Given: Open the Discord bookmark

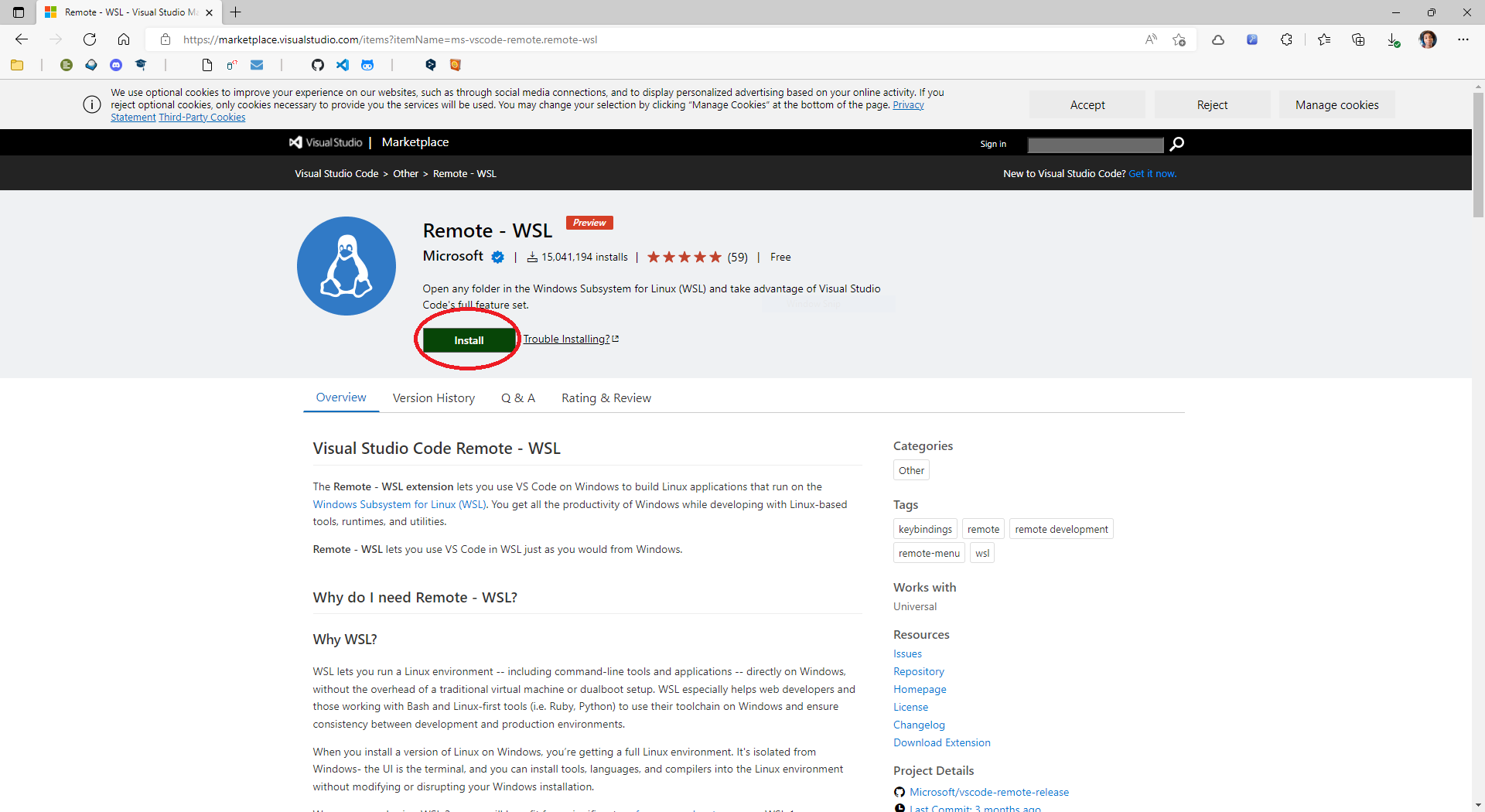Looking at the screenshot, I should (116, 65).
